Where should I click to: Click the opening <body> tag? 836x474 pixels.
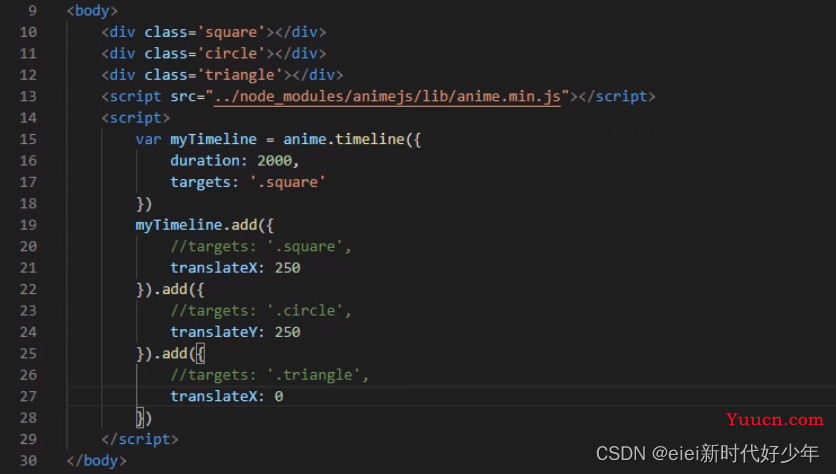coord(92,11)
